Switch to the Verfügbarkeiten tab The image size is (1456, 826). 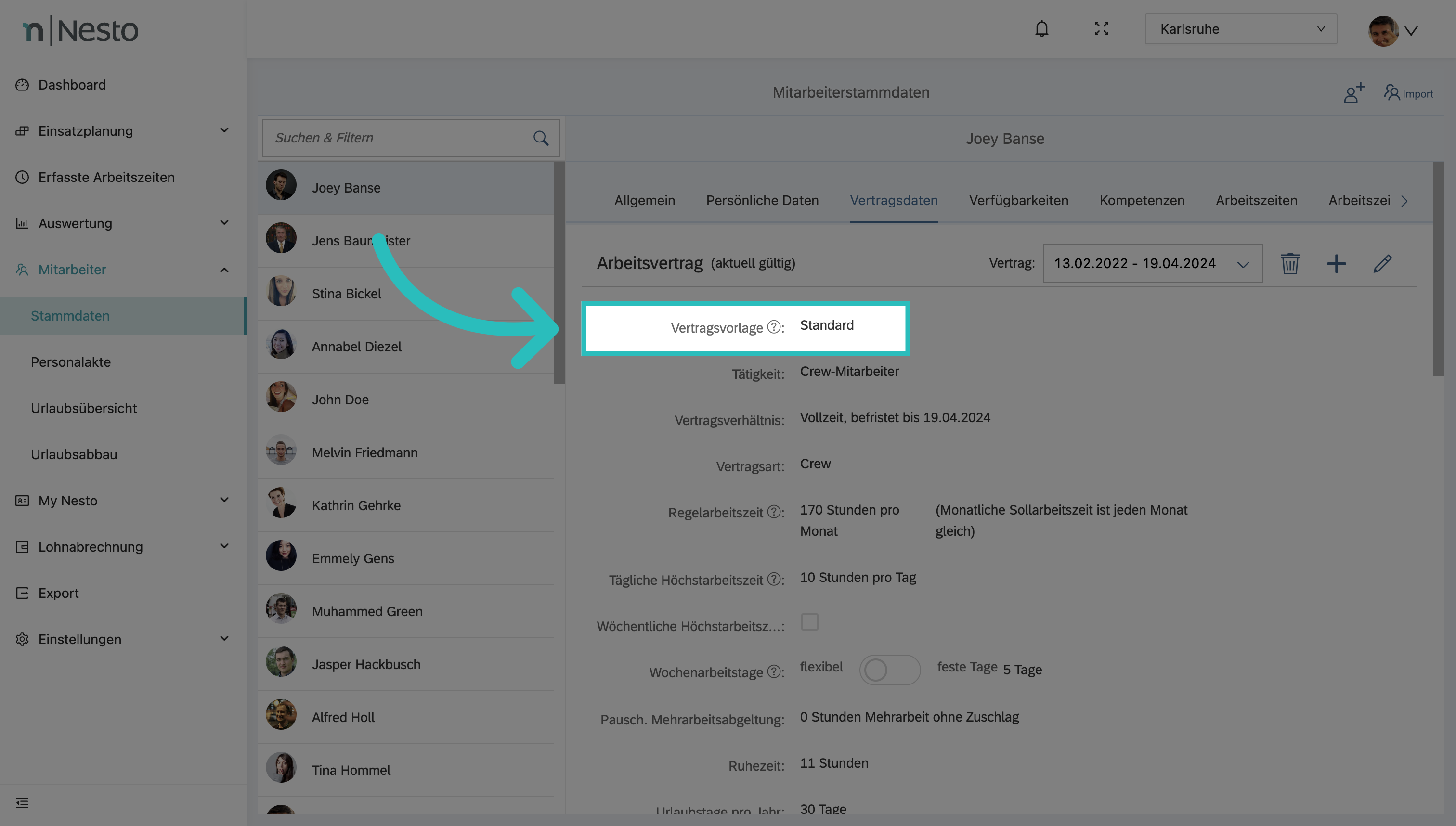(x=1018, y=200)
